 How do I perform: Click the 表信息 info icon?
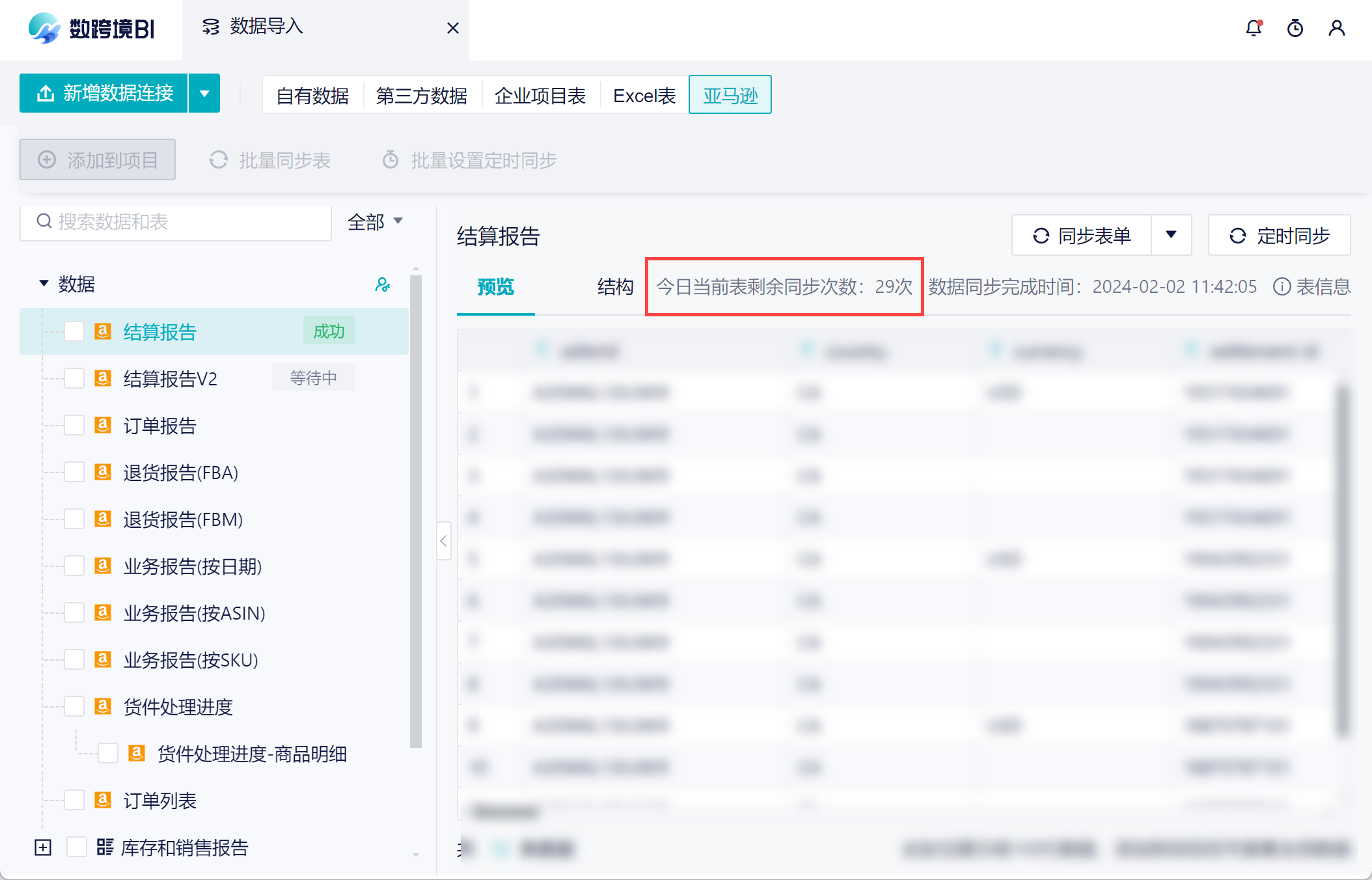(1282, 286)
